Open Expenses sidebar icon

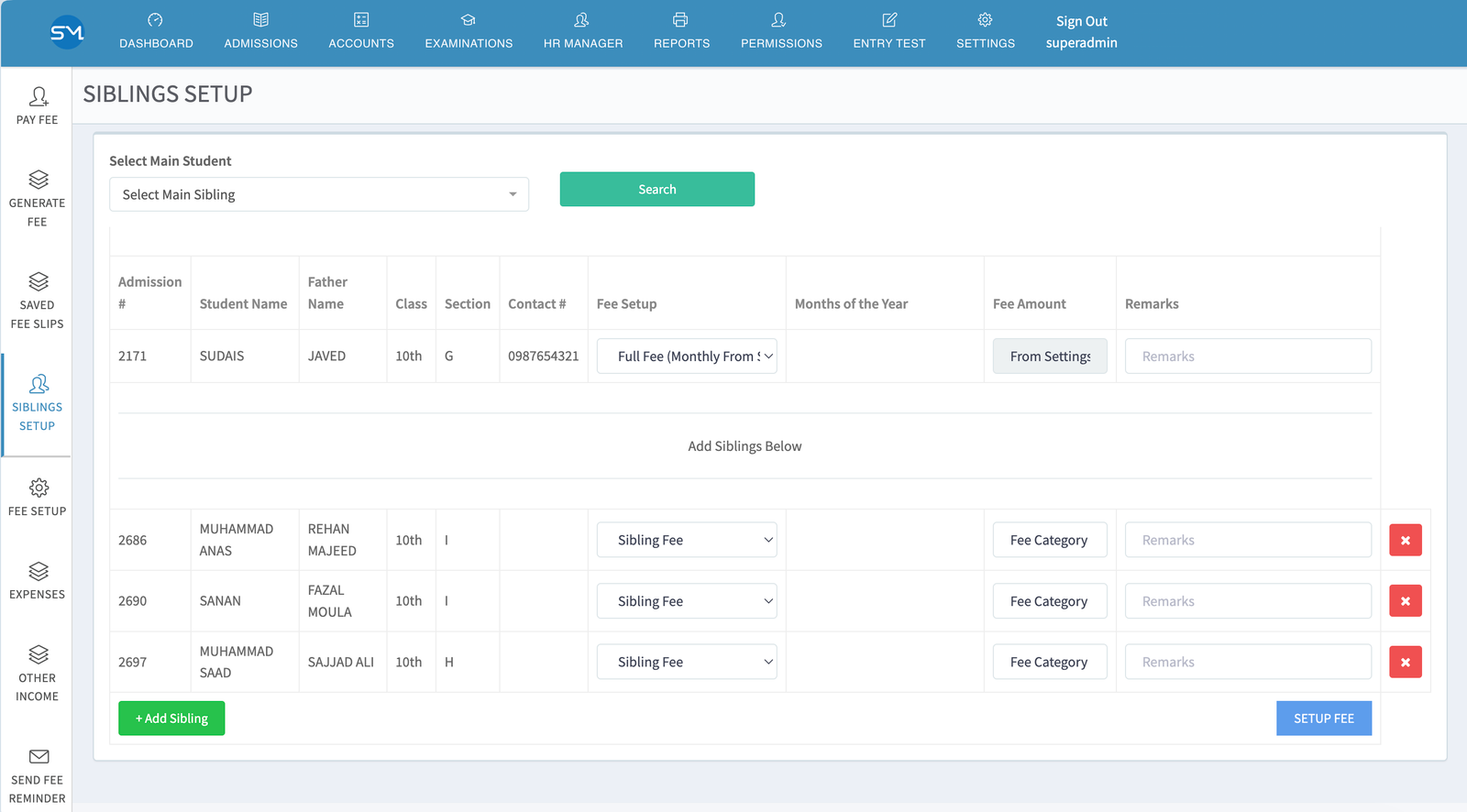point(39,571)
